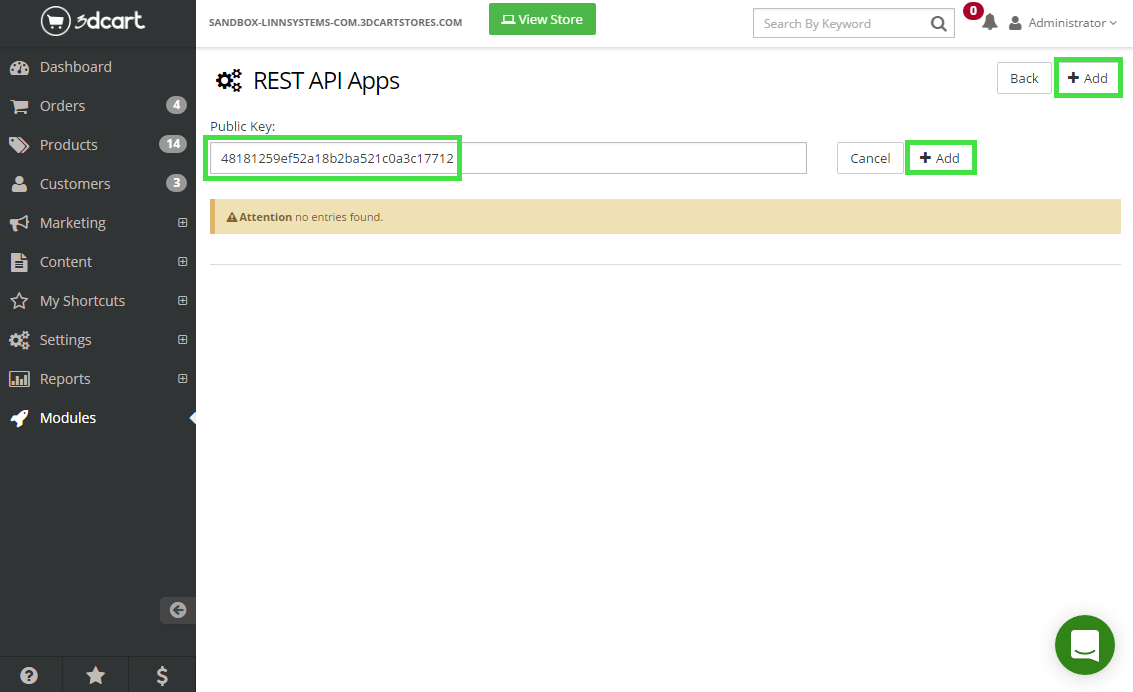Click the help question mark icon

point(30,675)
